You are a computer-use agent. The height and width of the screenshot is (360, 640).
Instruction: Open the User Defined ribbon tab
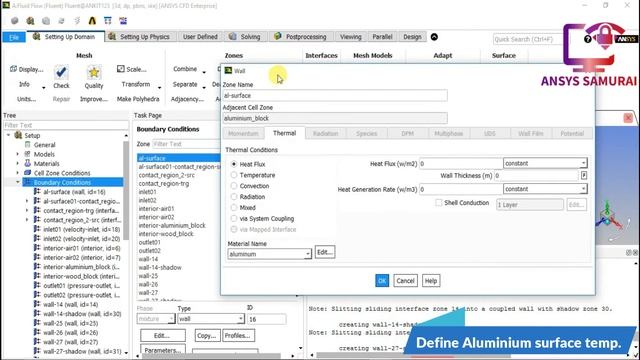pos(200,37)
